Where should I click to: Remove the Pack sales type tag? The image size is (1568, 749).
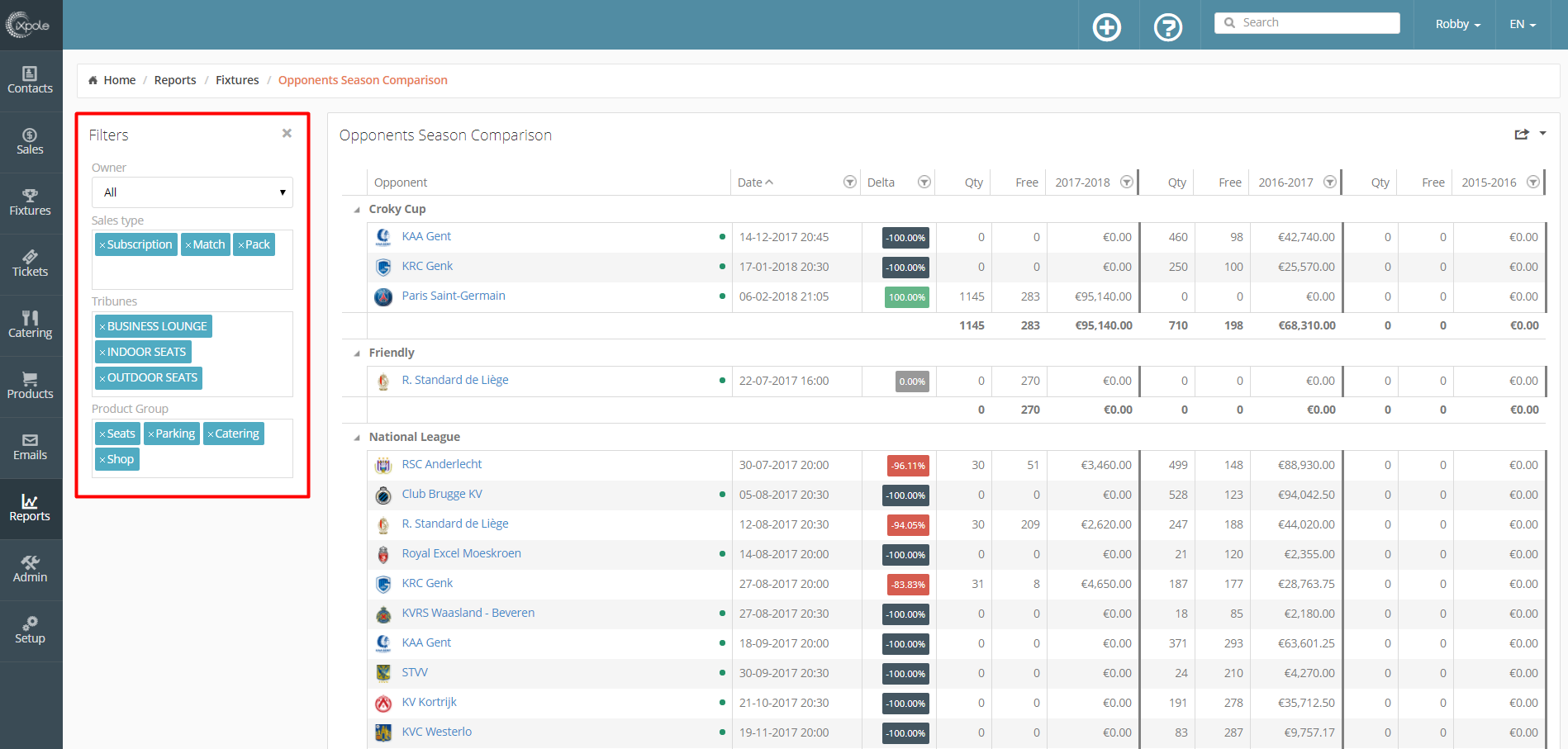point(241,245)
